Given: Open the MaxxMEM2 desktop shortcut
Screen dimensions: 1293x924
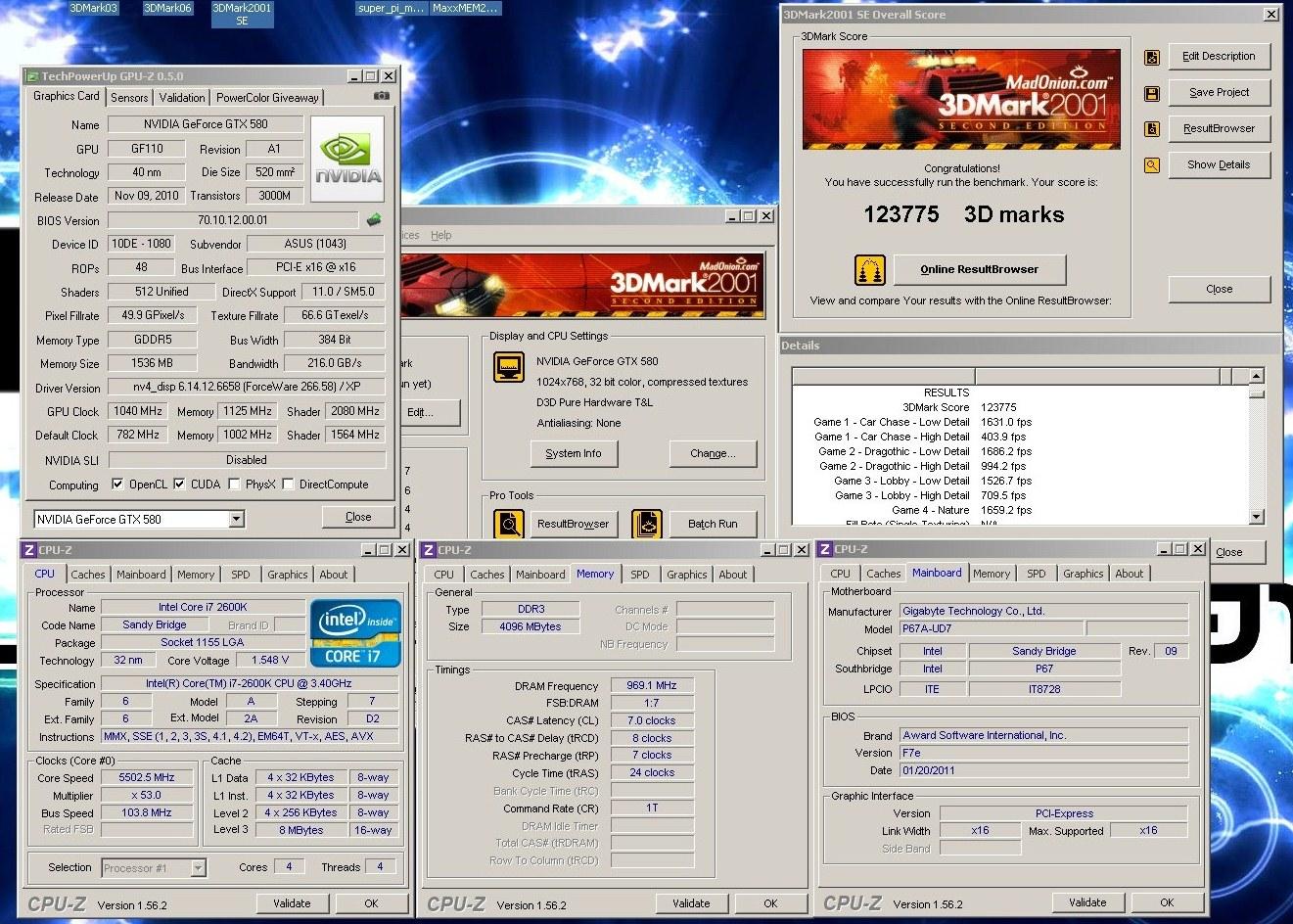Looking at the screenshot, I should pyautogui.click(x=465, y=8).
